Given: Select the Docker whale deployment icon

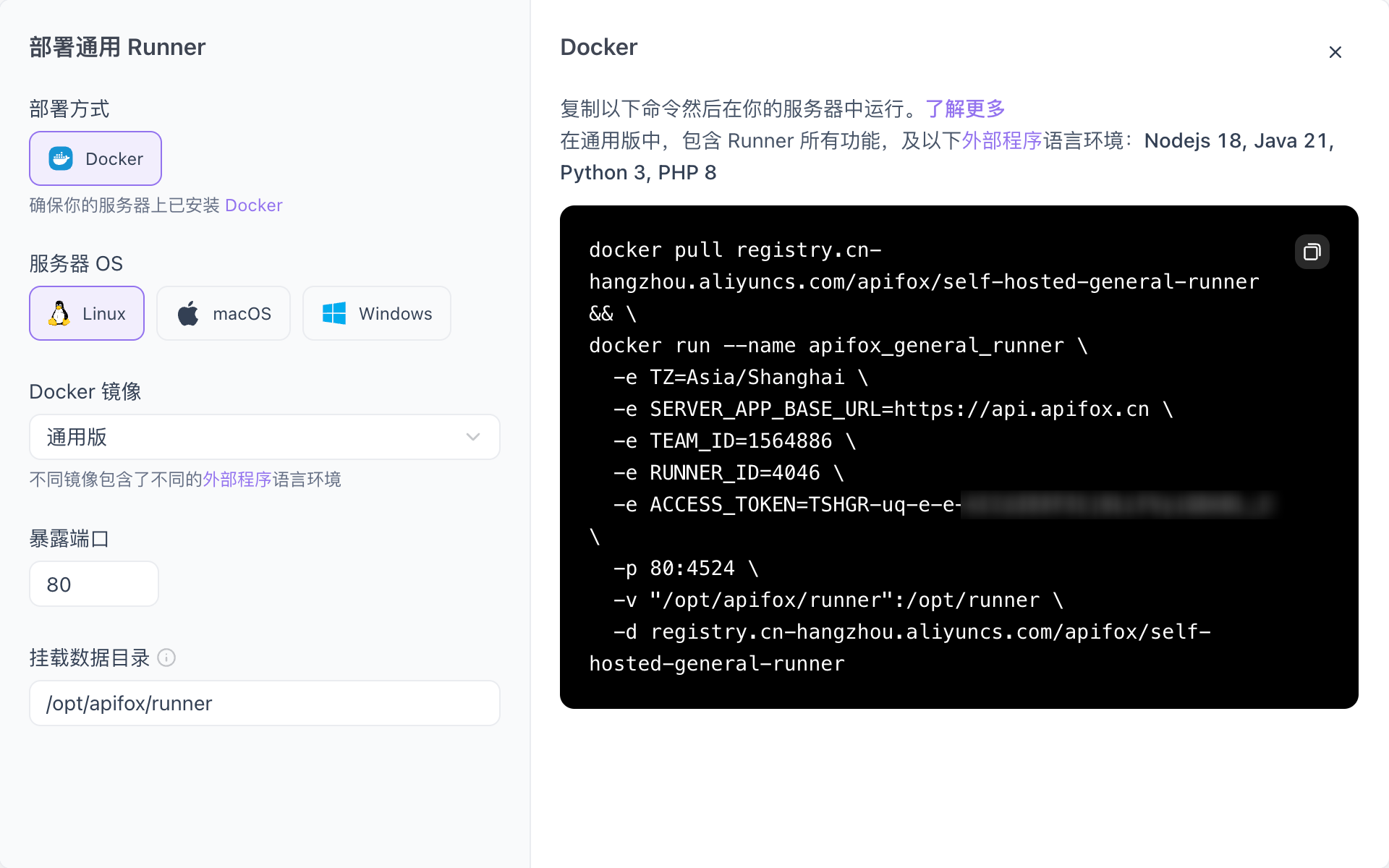Looking at the screenshot, I should point(61,158).
